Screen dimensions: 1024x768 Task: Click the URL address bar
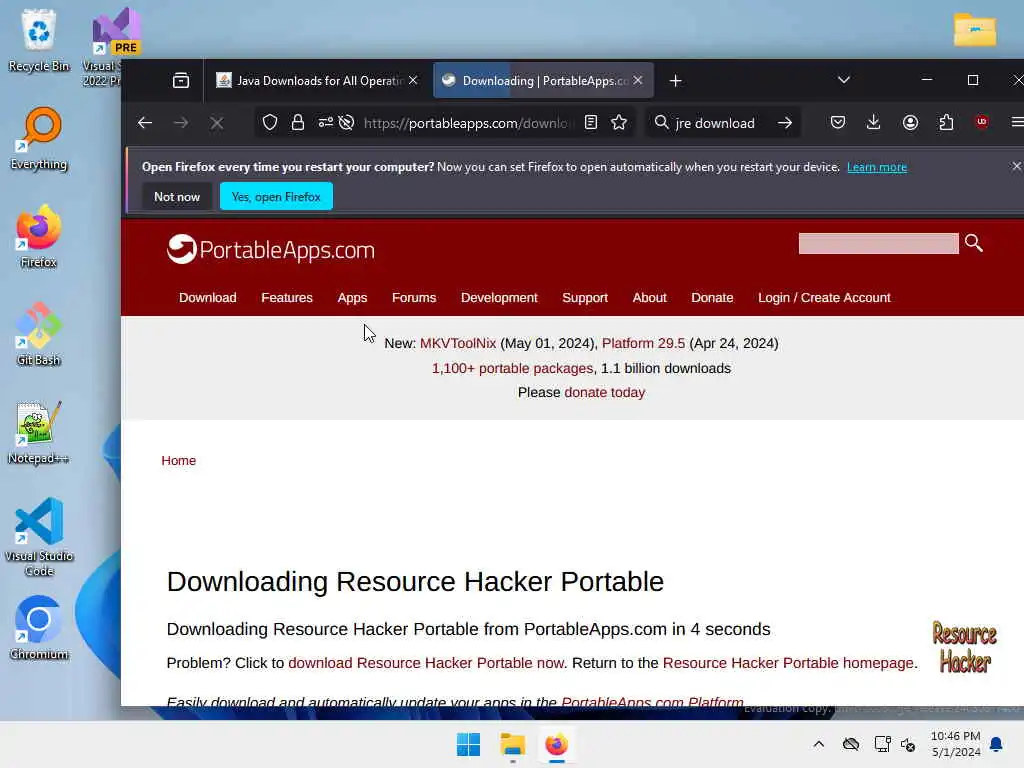[x=467, y=123]
